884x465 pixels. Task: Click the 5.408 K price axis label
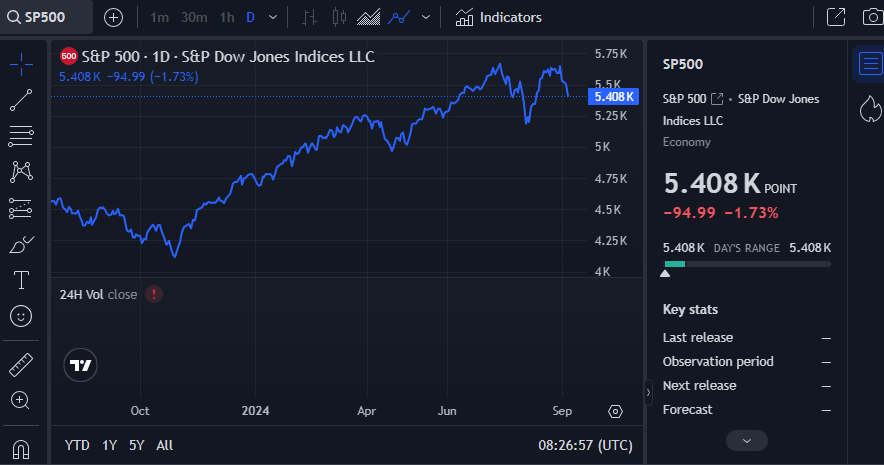(613, 96)
